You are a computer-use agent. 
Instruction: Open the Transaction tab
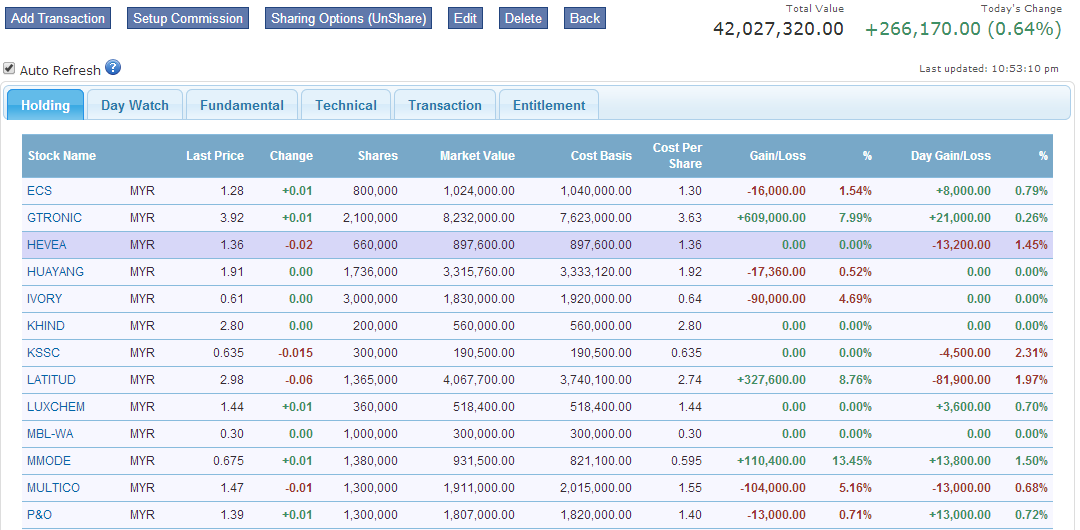pyautogui.click(x=445, y=105)
